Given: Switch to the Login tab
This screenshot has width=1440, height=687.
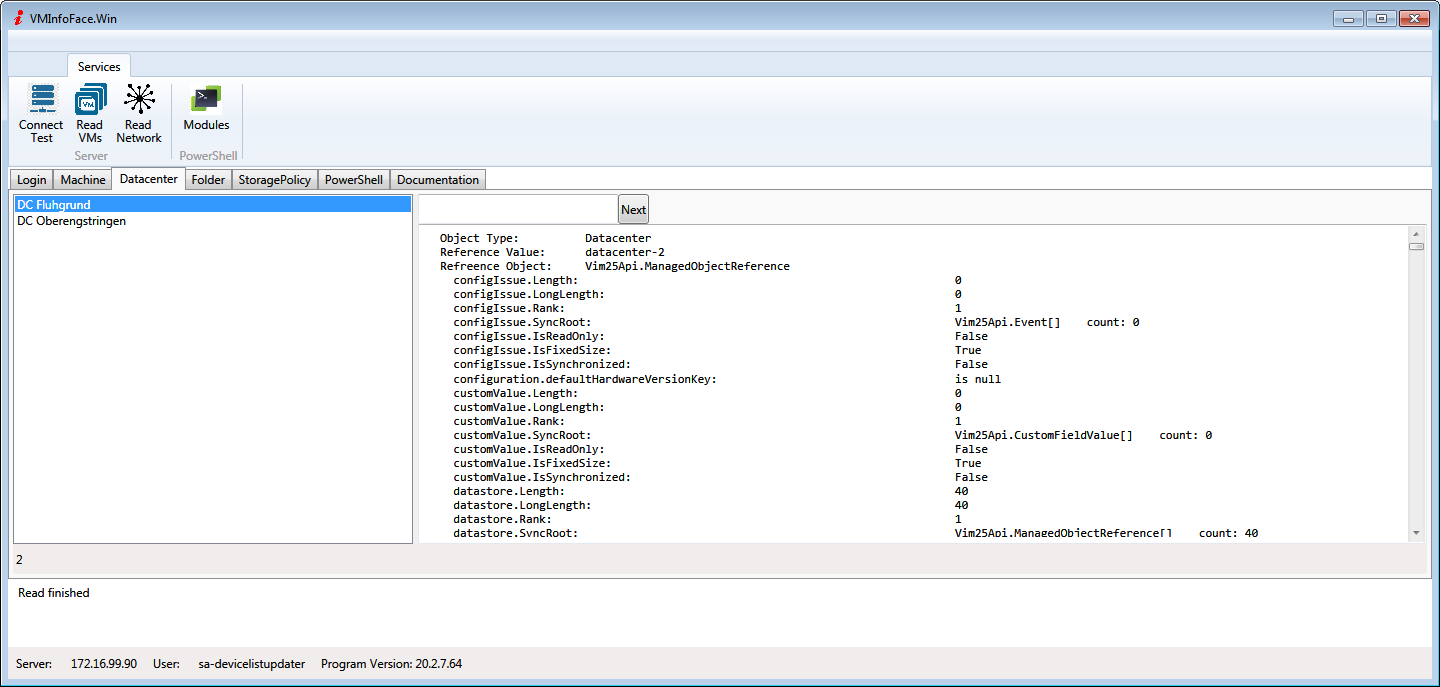Looking at the screenshot, I should [32, 180].
